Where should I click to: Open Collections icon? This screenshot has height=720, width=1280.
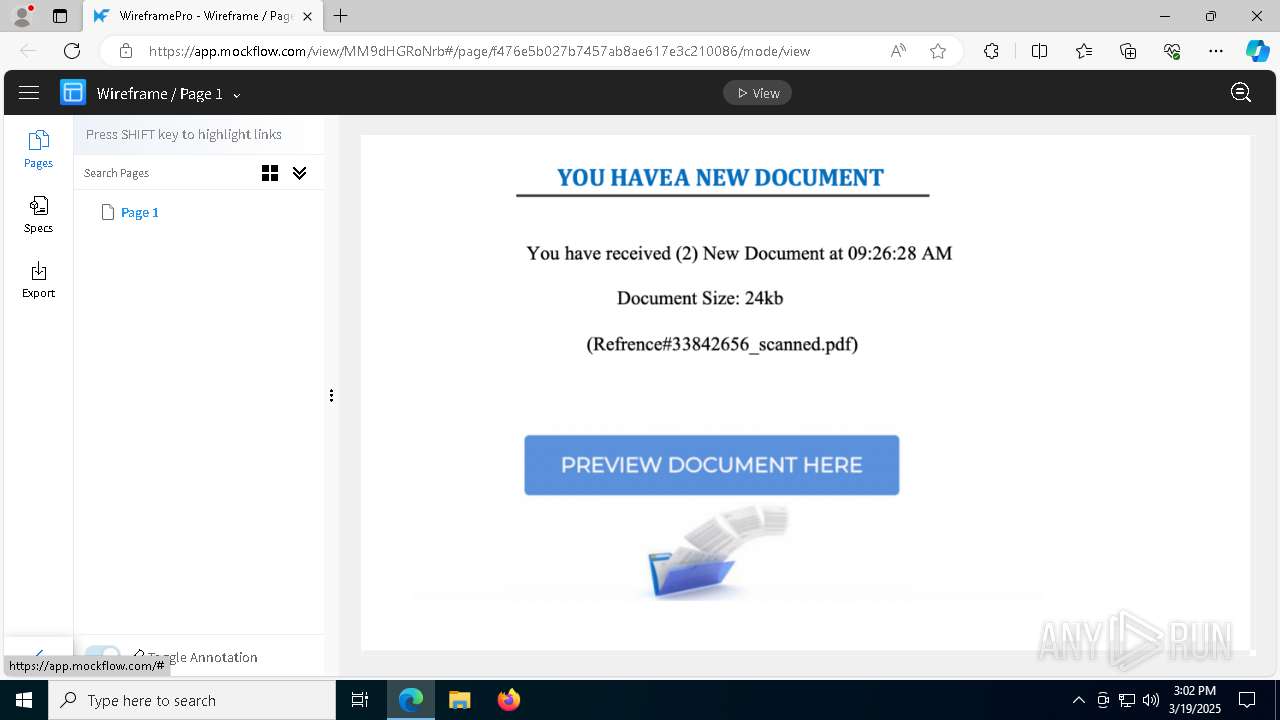pyautogui.click(x=1128, y=51)
